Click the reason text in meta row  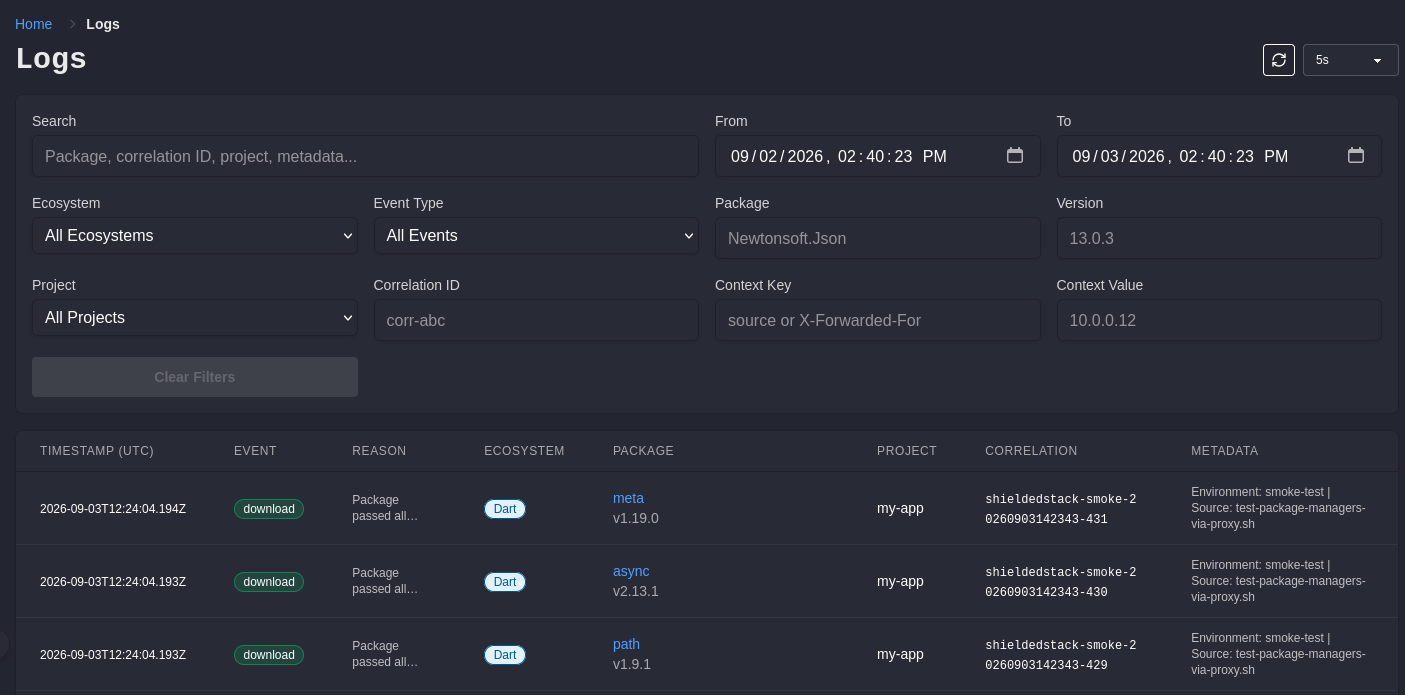[385, 508]
